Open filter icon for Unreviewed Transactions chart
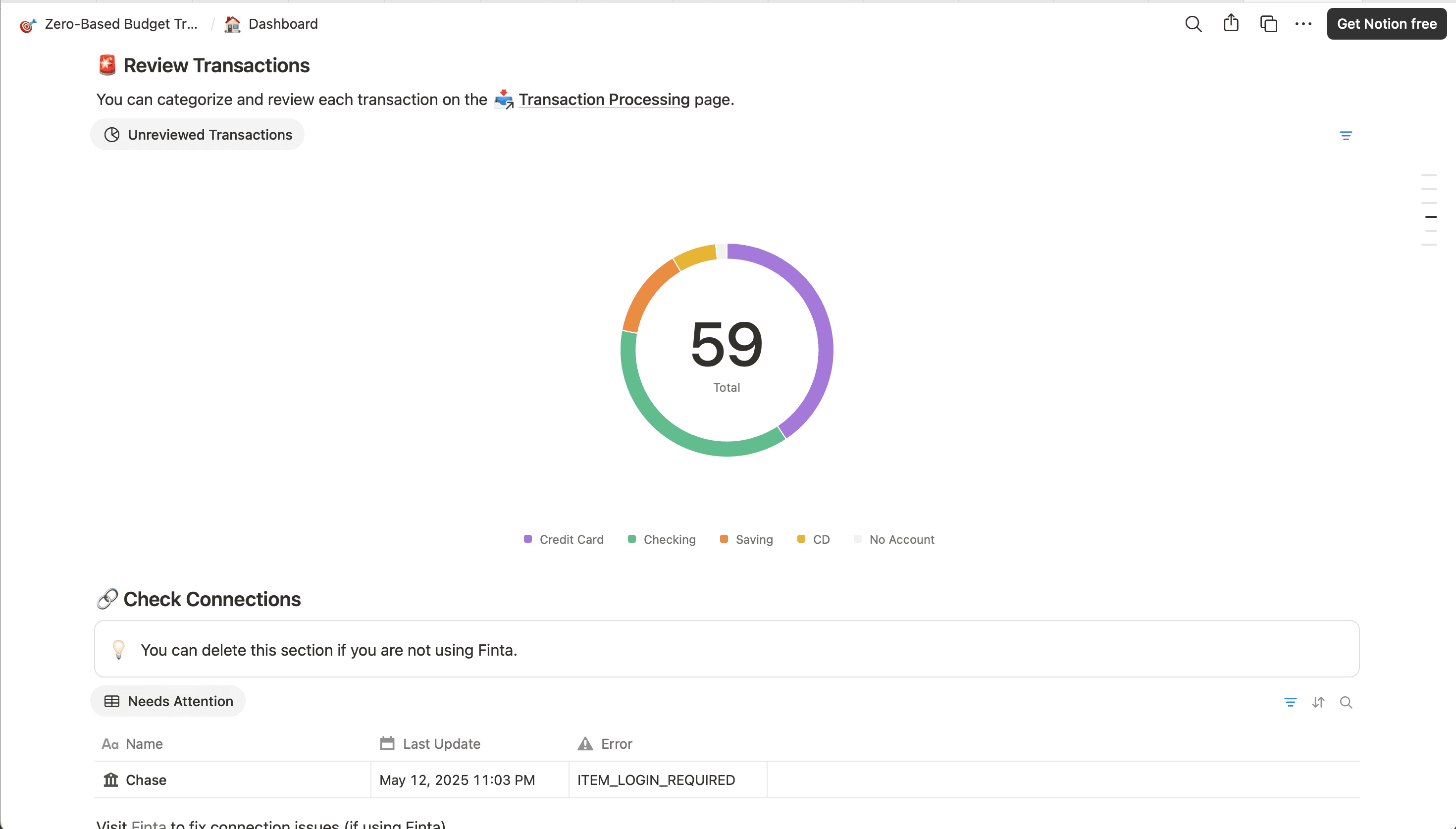Viewport: 1456px width, 829px height. pyautogui.click(x=1346, y=136)
